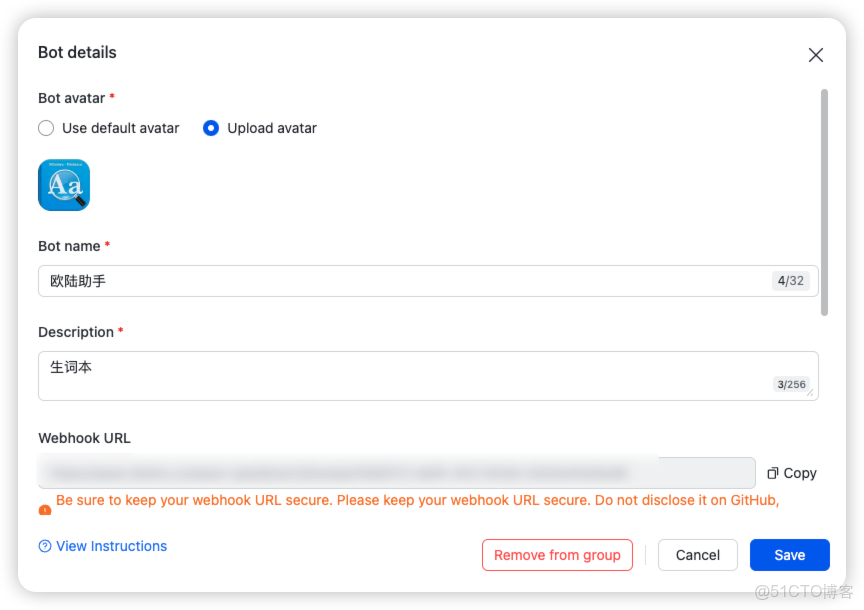864x610 pixels.
Task: Click the orange warning icon
Action: 45,510
